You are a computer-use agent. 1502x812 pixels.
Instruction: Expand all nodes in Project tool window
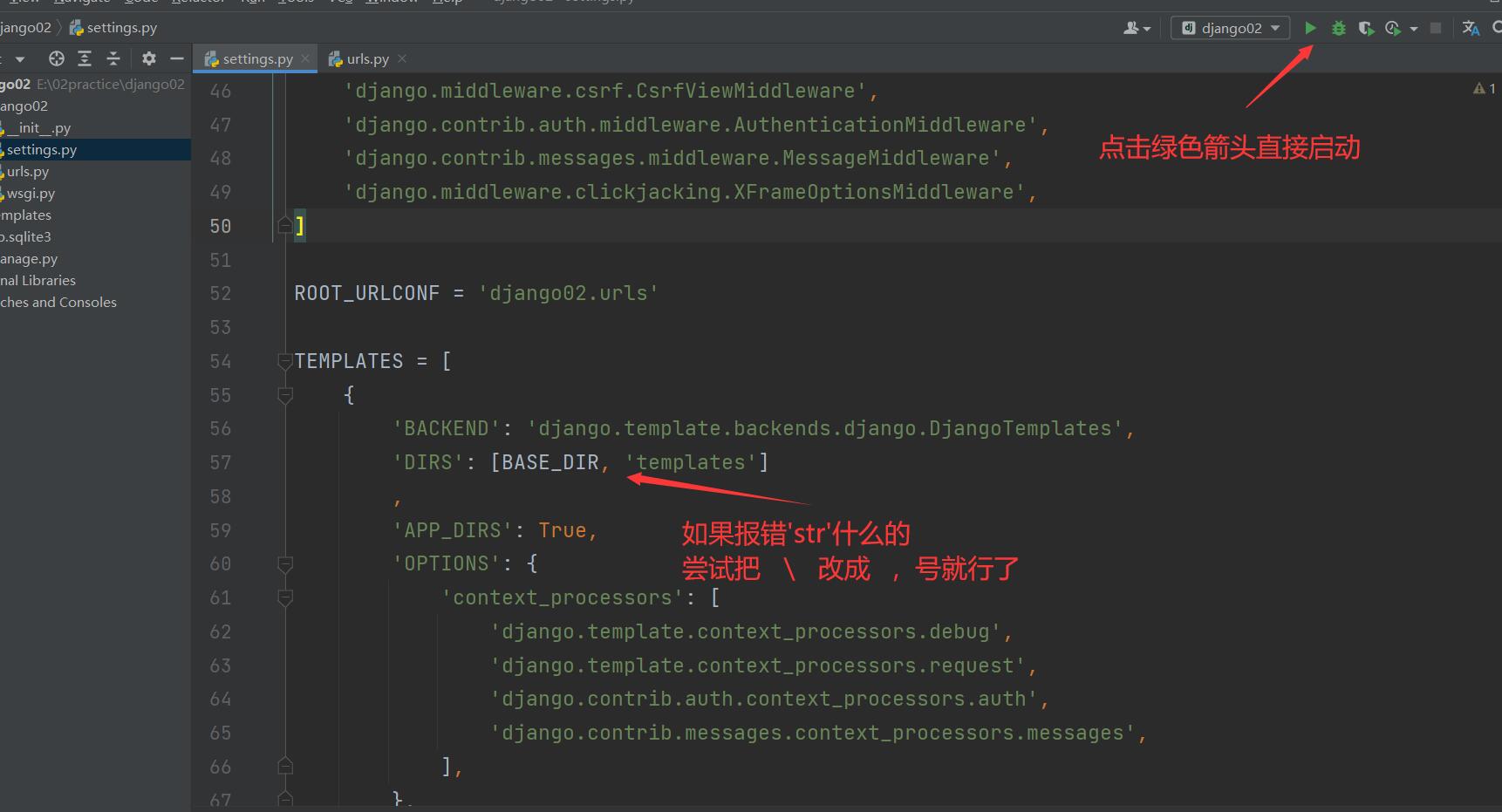85,58
